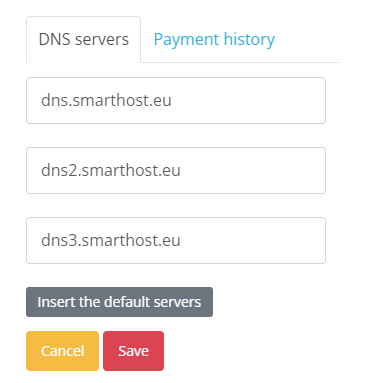Click inside the dns2 nameserver entry

point(176,170)
